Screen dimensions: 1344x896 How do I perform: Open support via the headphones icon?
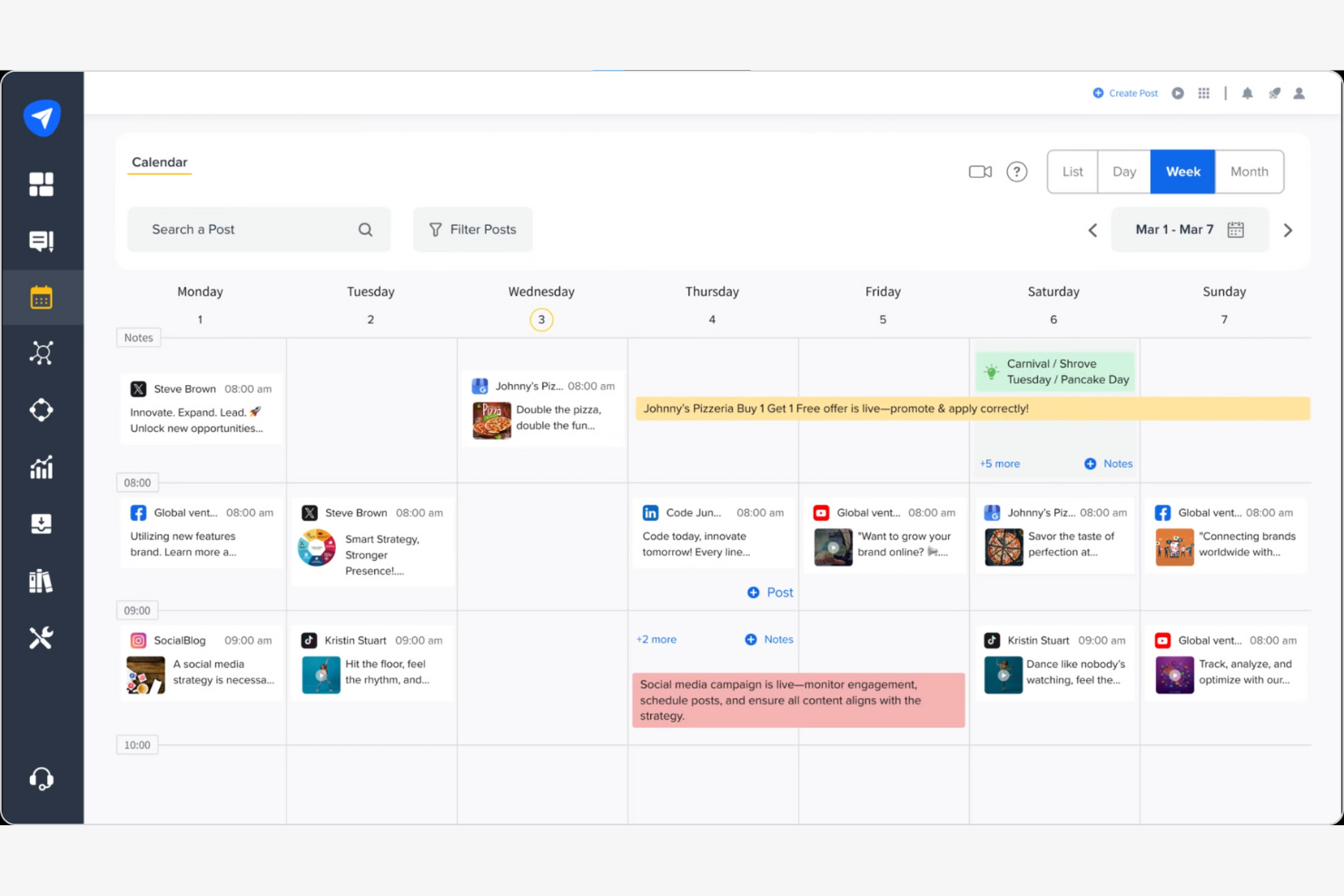[42, 778]
